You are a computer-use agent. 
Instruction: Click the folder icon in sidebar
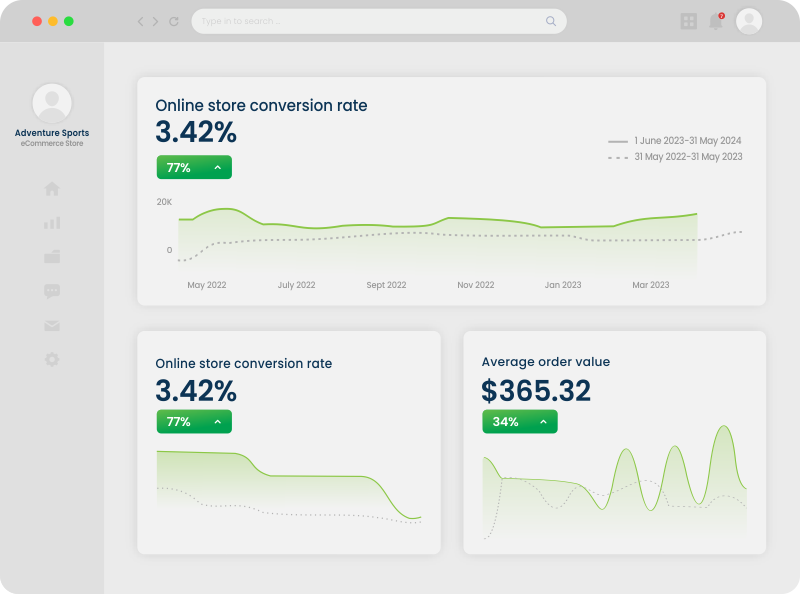[52, 257]
